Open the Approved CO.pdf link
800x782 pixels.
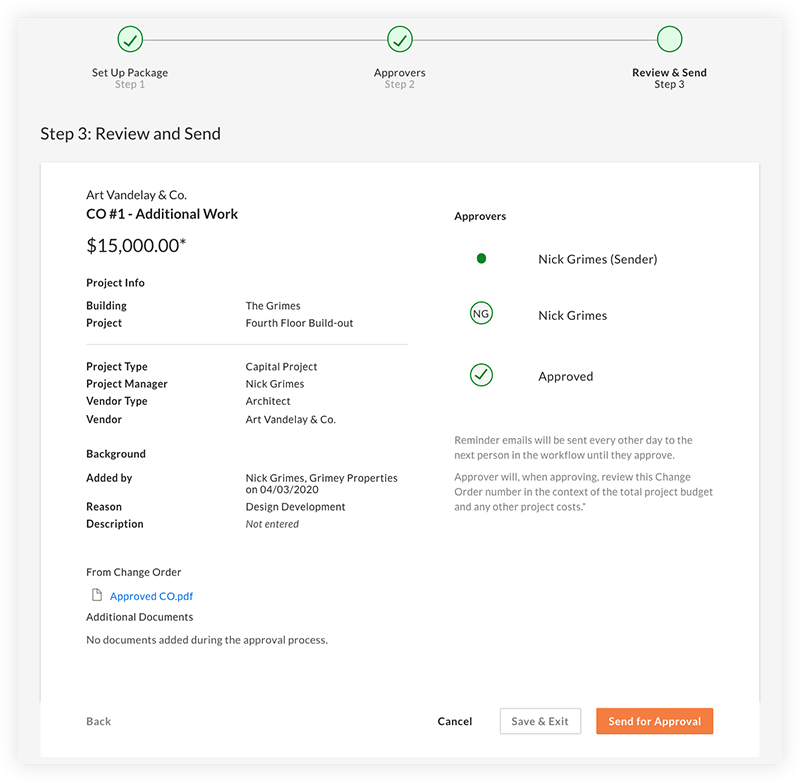click(x=151, y=596)
